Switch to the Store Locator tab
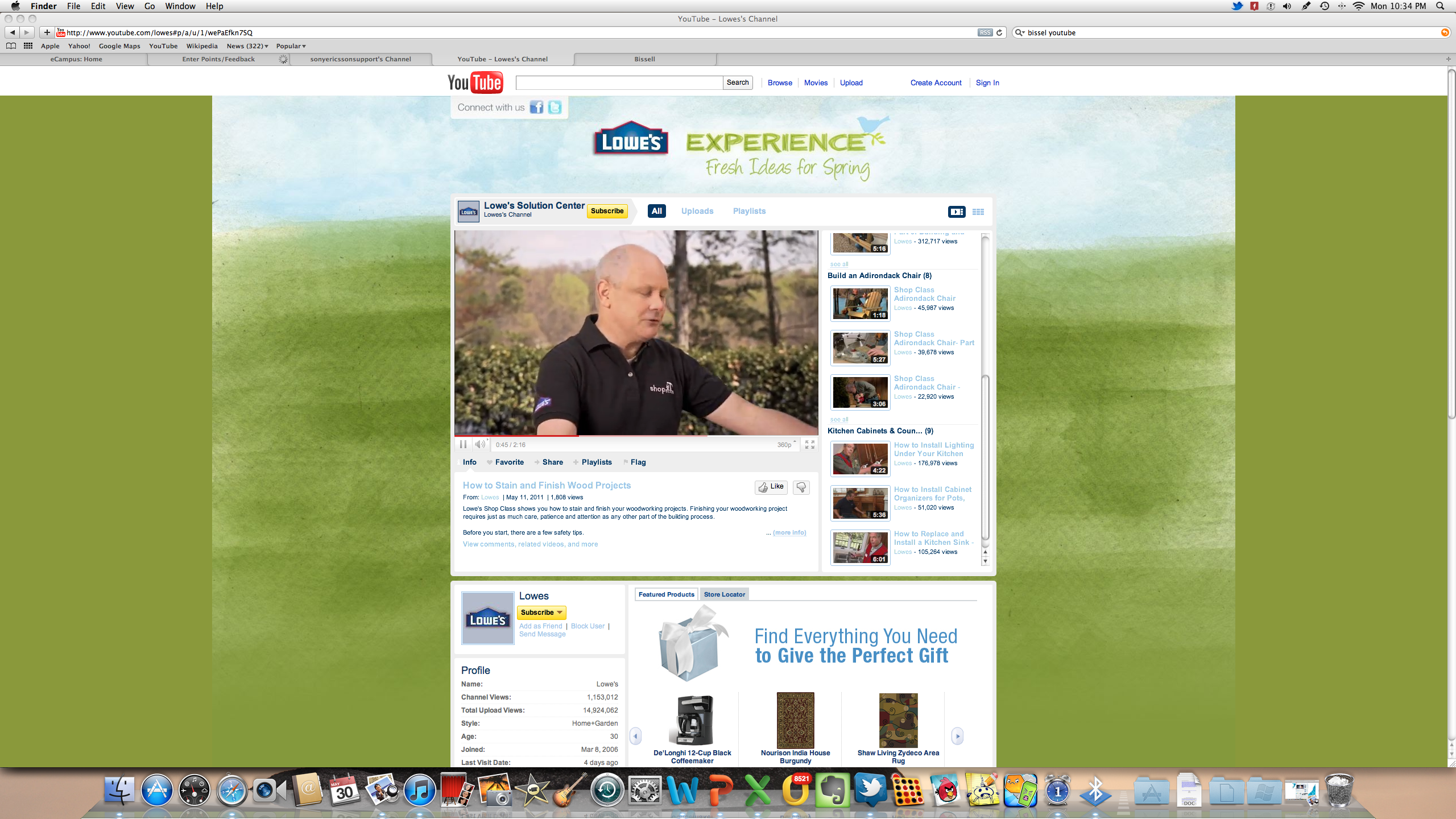This screenshot has height=819, width=1456. point(724,594)
